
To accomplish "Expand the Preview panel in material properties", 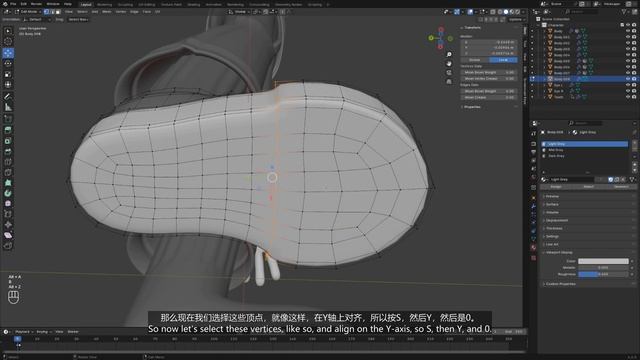I will click(x=552, y=196).
